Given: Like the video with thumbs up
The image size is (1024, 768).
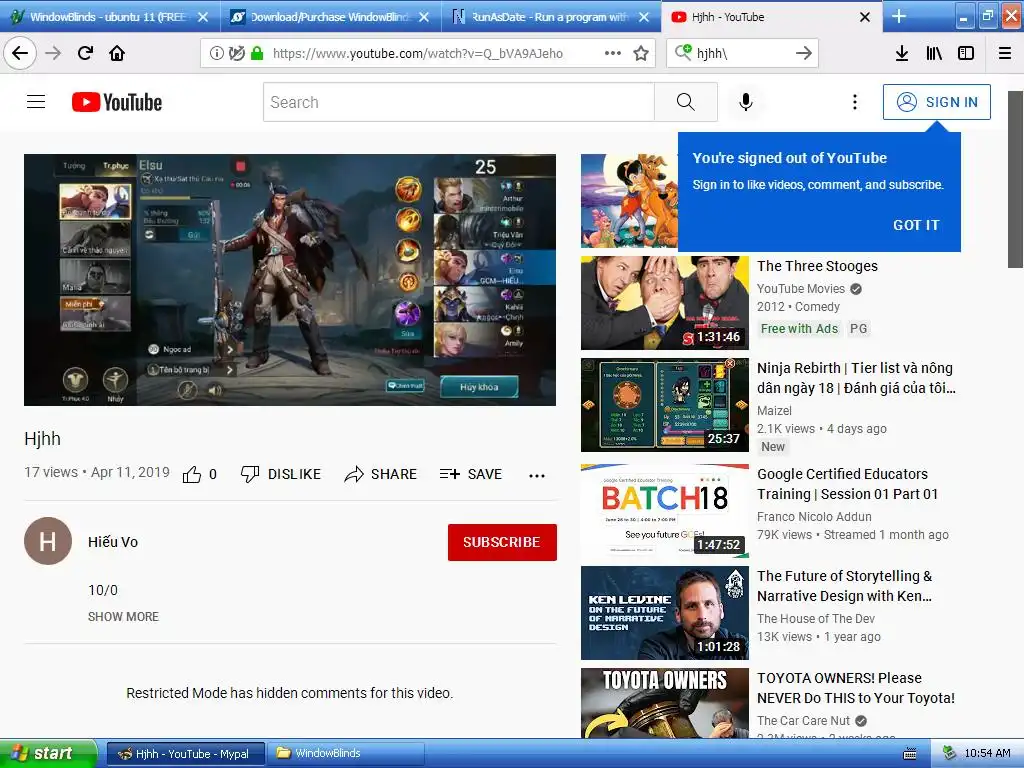Looking at the screenshot, I should (x=192, y=474).
